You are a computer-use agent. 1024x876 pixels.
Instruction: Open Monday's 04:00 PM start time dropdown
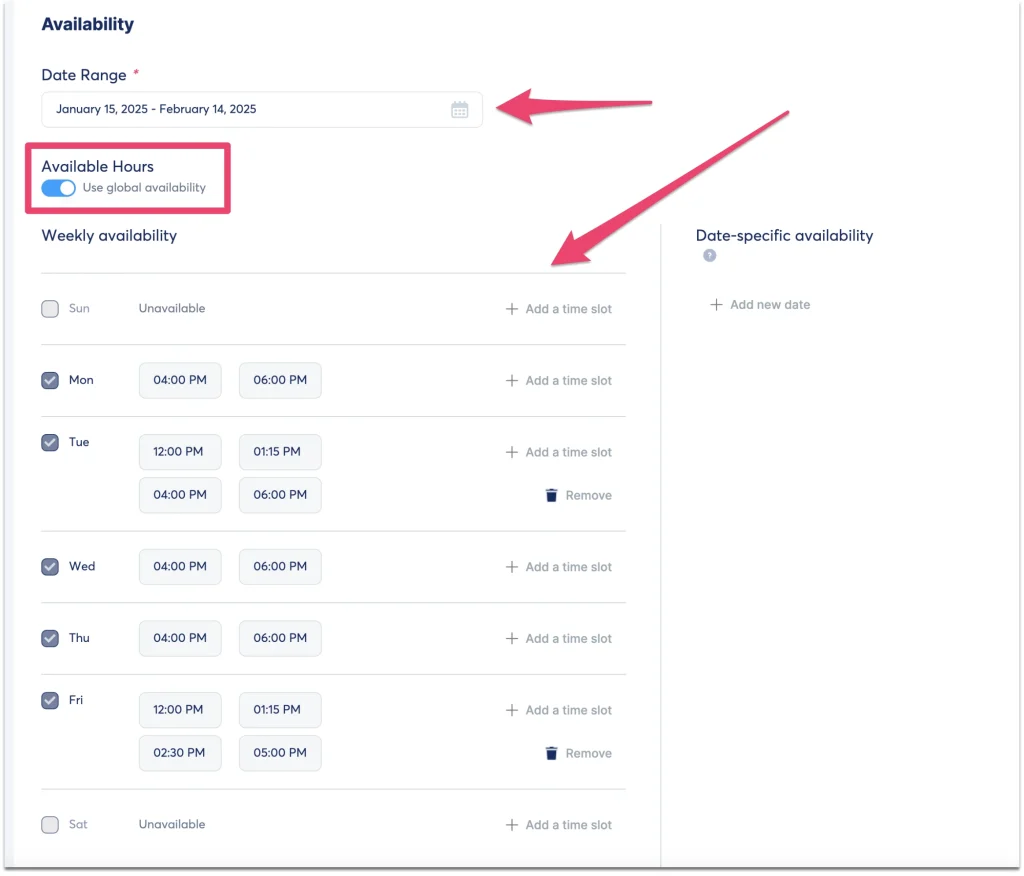[180, 380]
